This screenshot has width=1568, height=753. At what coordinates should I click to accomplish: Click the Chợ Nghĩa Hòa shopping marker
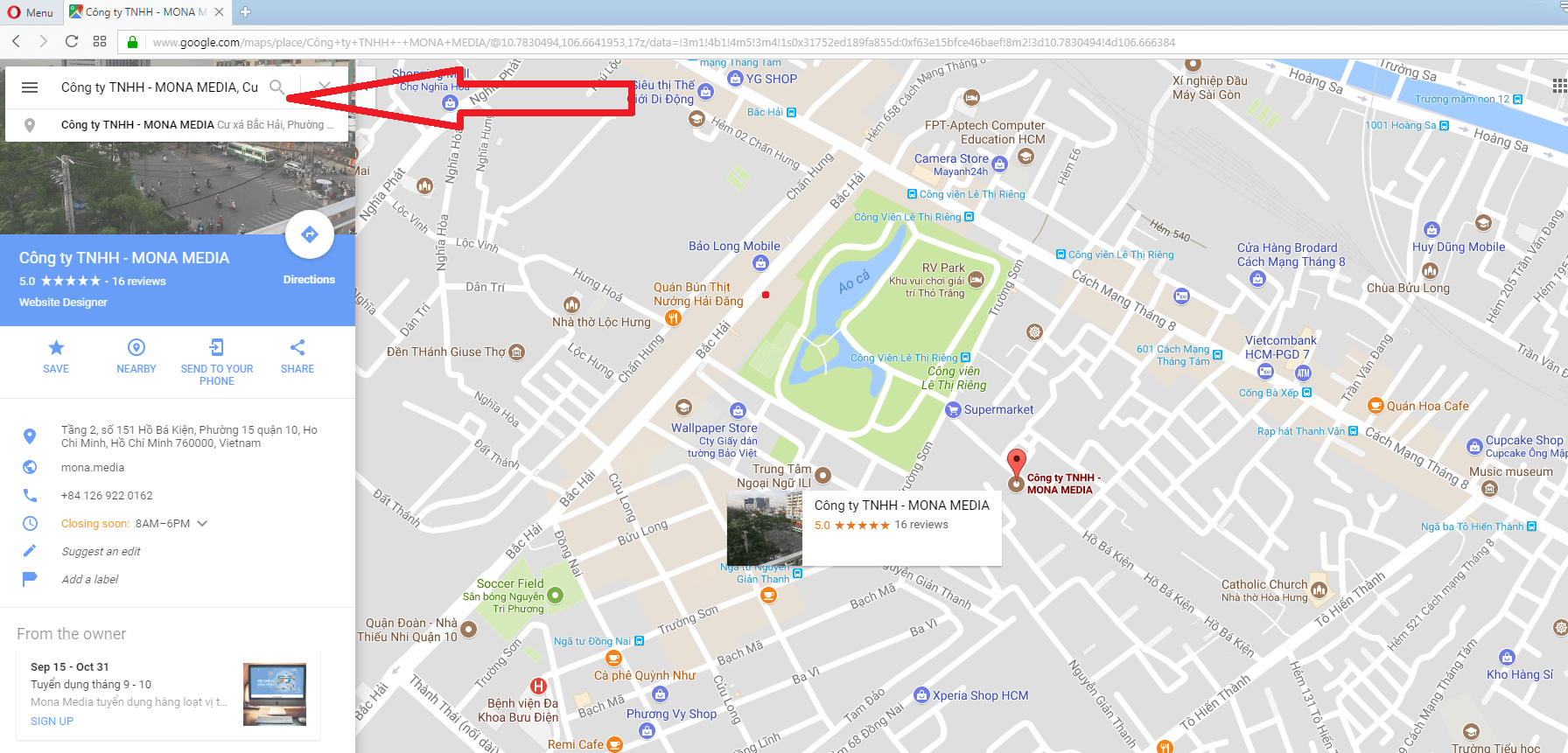[450, 103]
